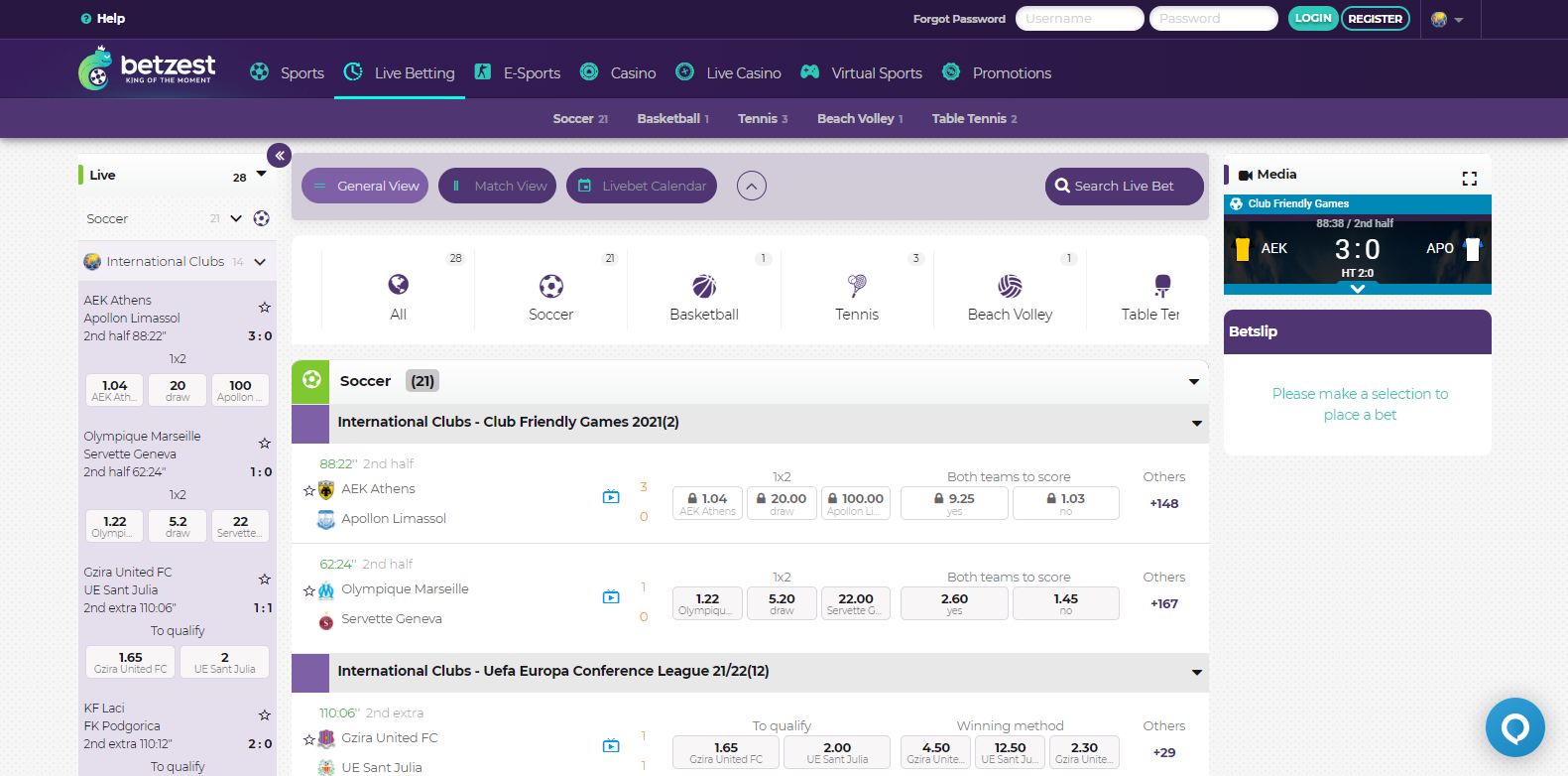The image size is (1568, 776).
Task: Collapse Uefa Europa Conference League section
Action: click(x=1197, y=672)
